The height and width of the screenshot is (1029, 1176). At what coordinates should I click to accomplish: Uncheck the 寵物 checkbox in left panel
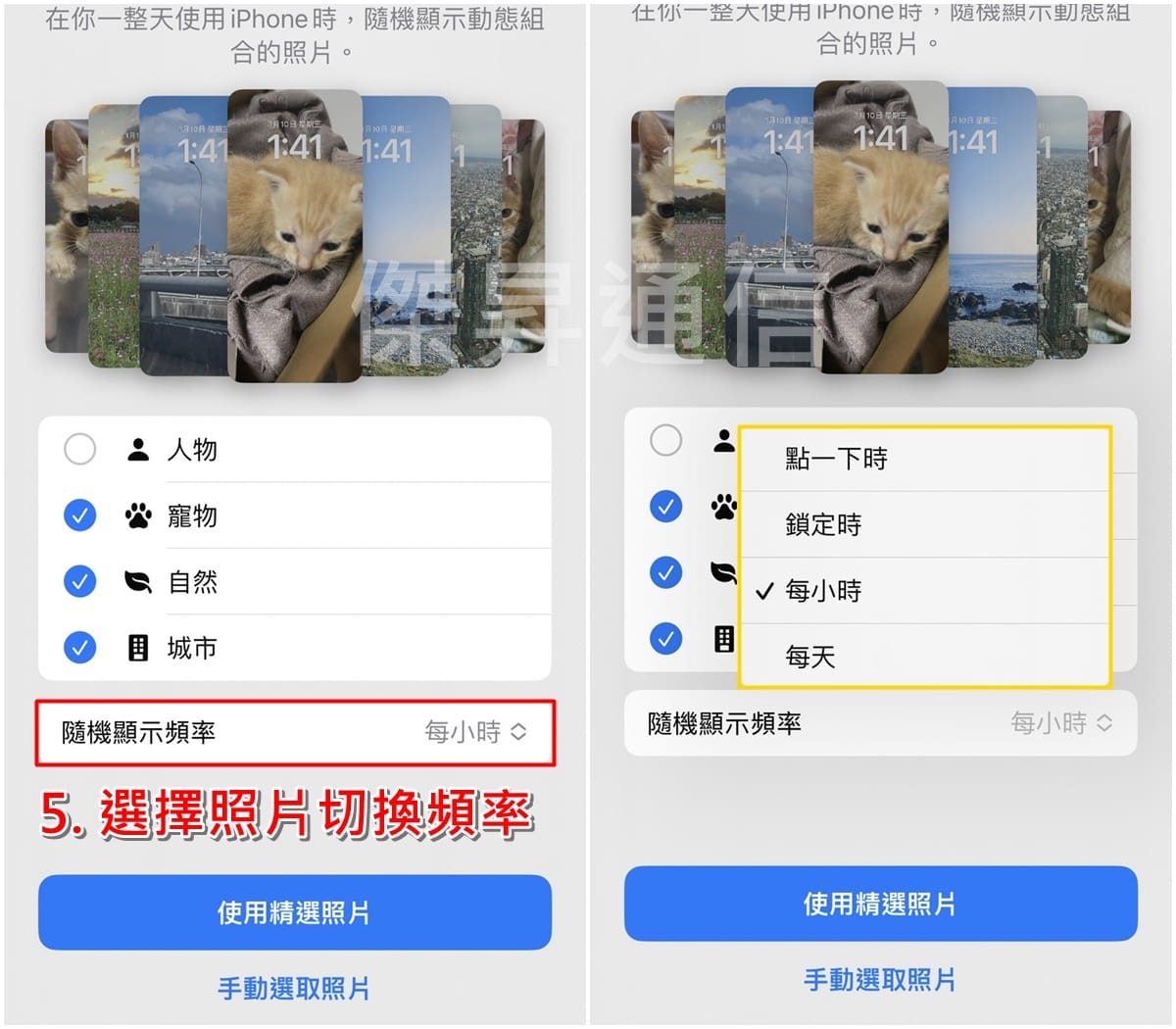click(79, 515)
